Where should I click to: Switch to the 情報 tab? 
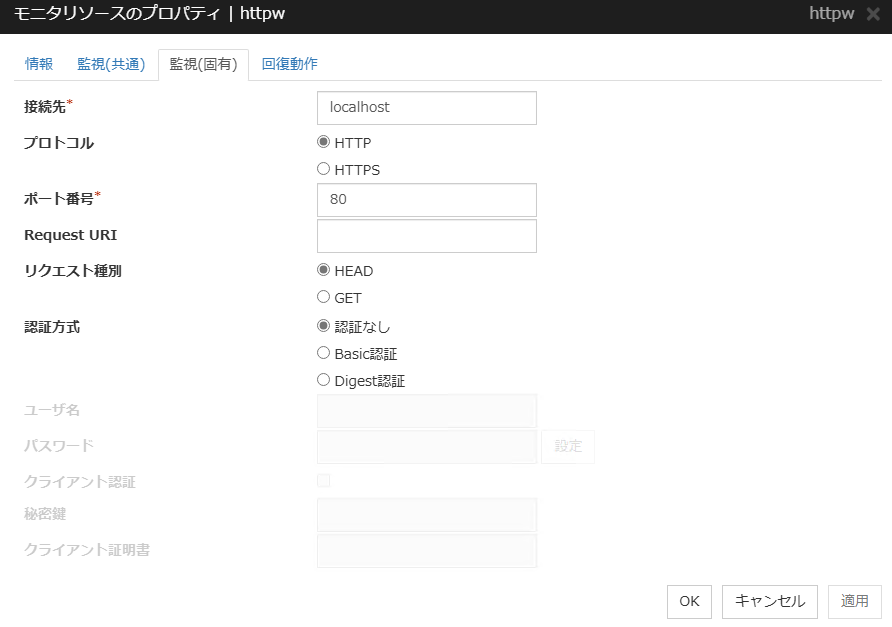tap(37, 63)
